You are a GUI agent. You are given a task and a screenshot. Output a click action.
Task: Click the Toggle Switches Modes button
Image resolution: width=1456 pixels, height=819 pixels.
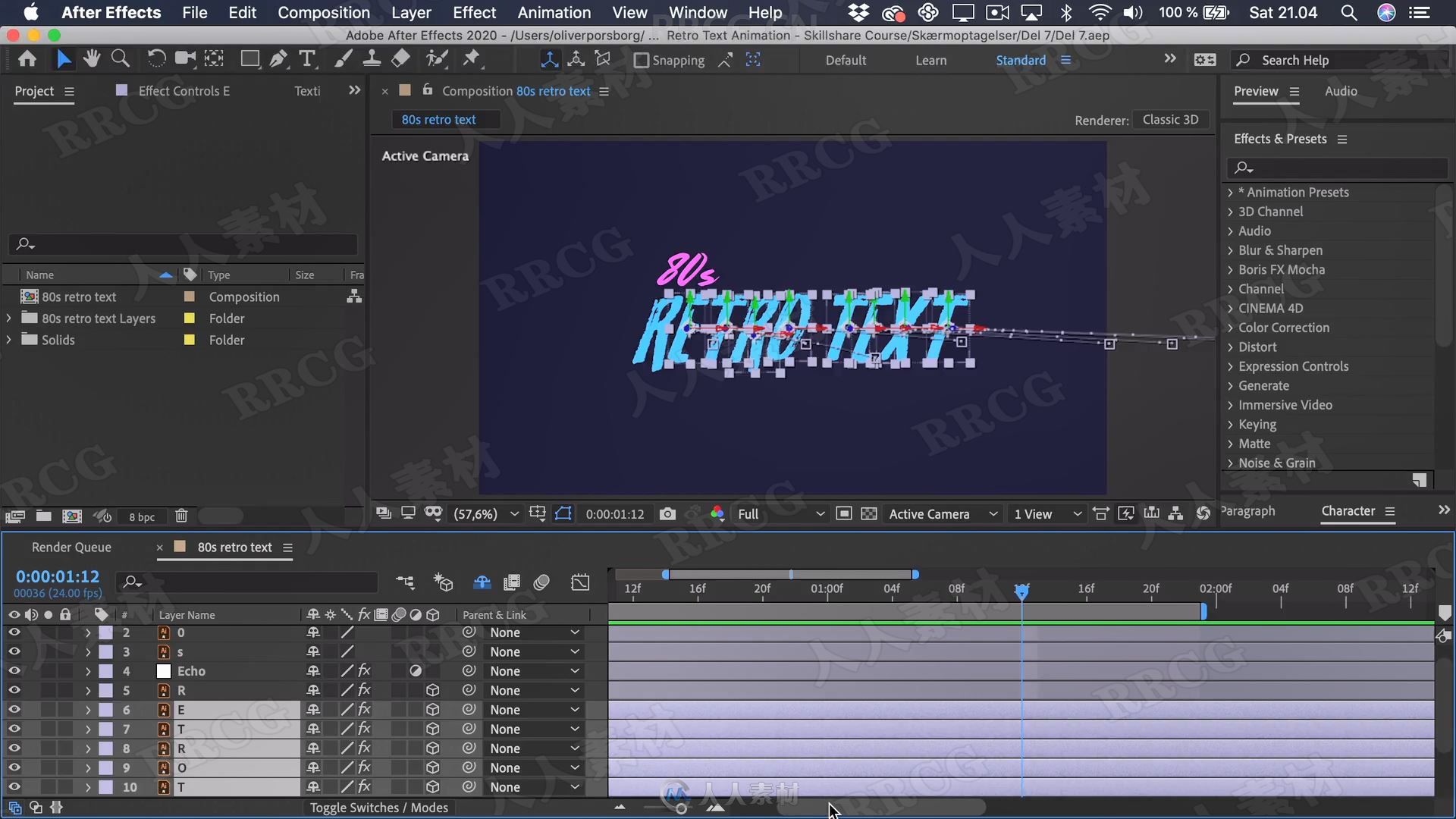click(379, 807)
